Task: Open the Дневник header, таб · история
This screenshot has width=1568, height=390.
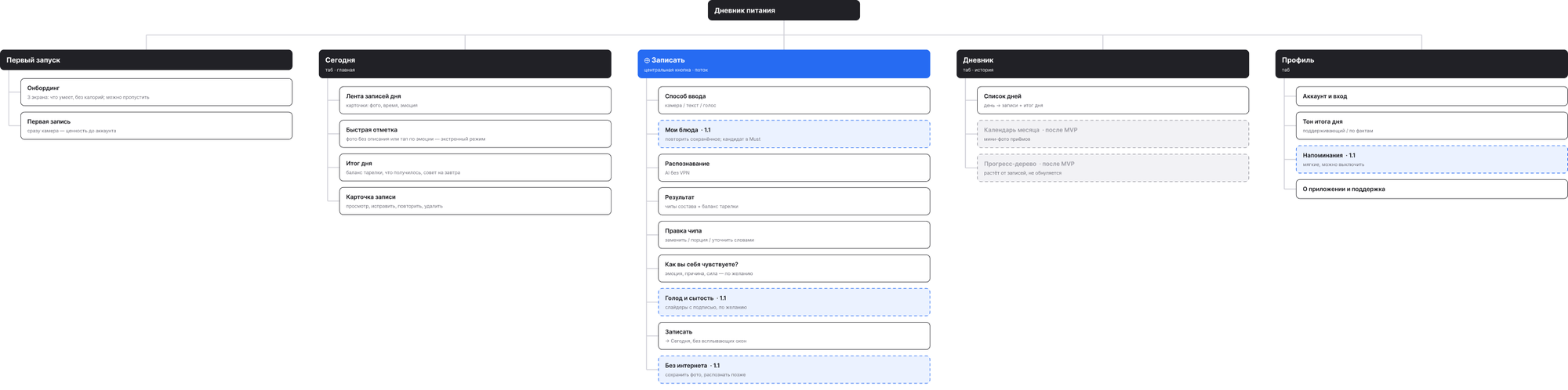Action: [x=1102, y=64]
